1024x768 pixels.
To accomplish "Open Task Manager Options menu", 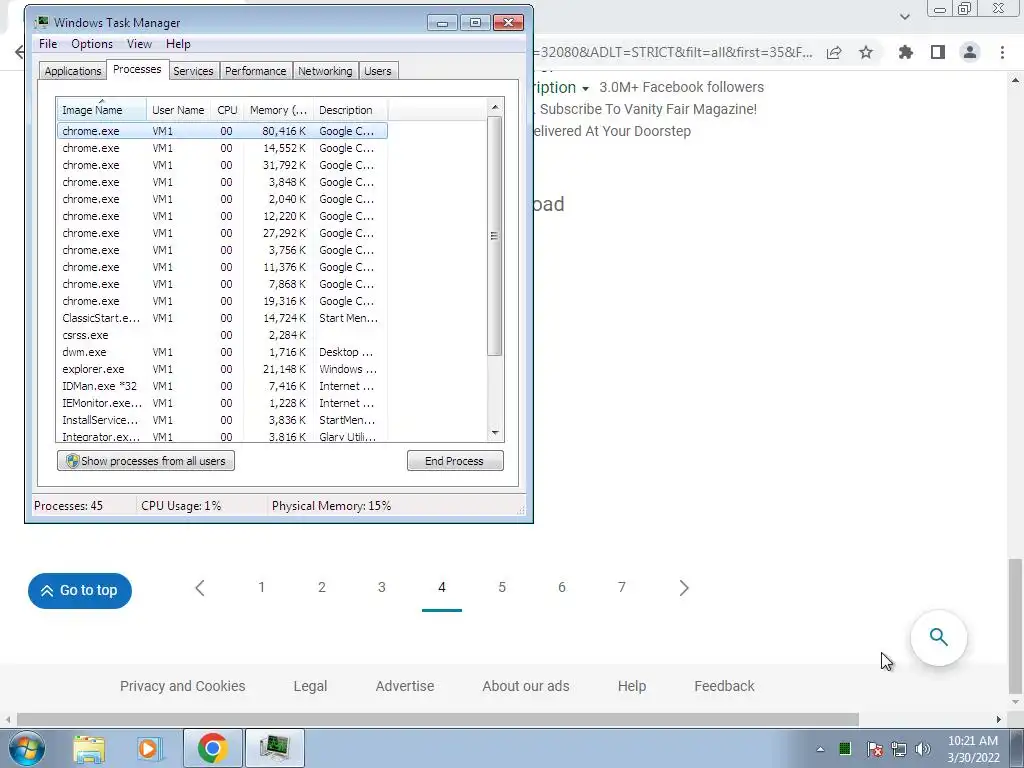I will (x=92, y=44).
